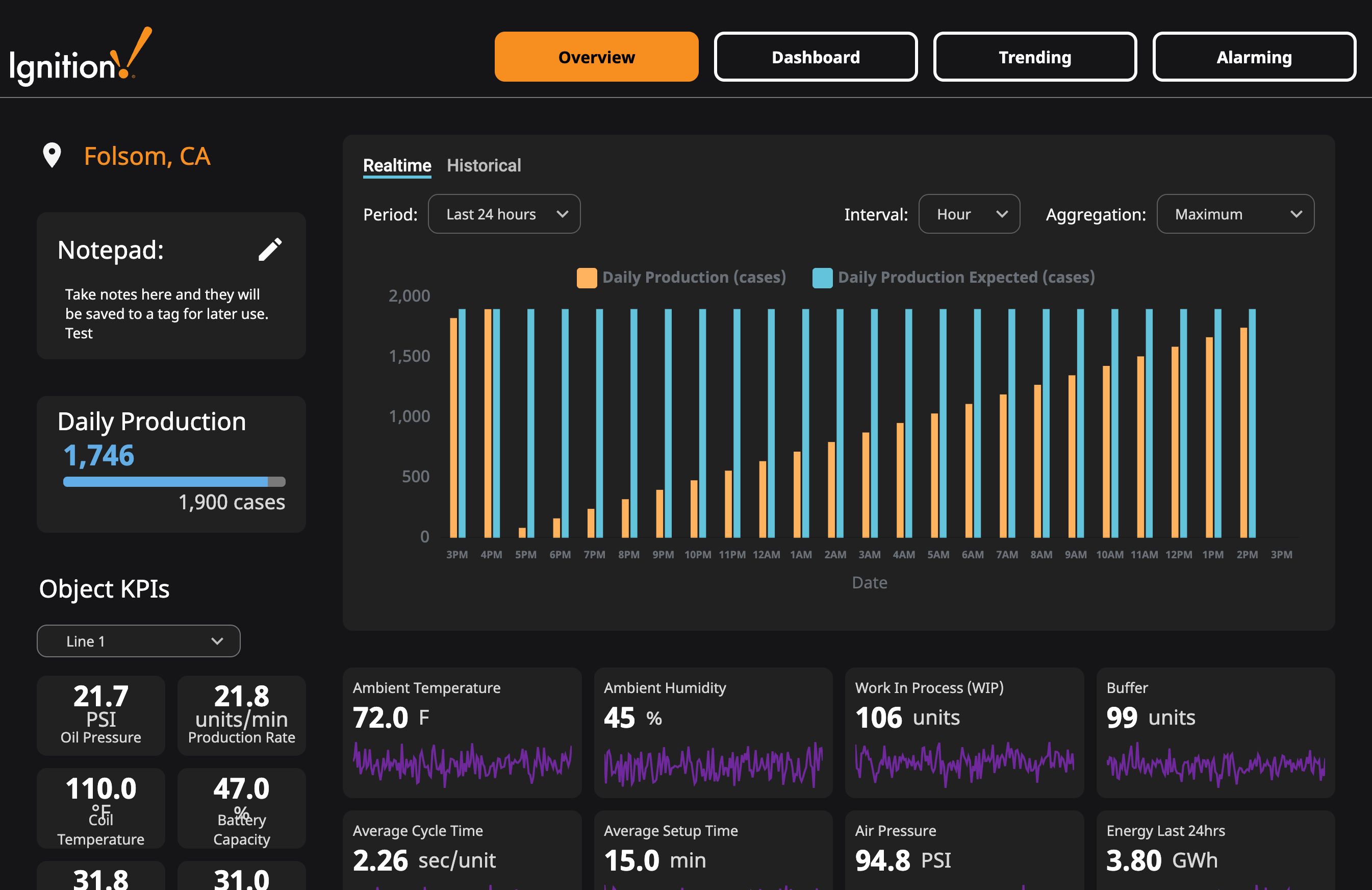Open the Average Cycle Time card
This screenshot has width=1372, height=890.
[462, 850]
